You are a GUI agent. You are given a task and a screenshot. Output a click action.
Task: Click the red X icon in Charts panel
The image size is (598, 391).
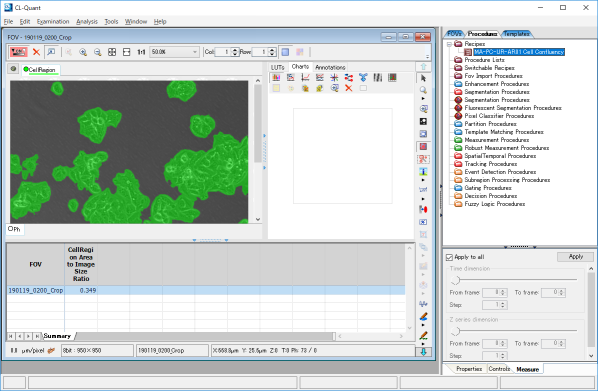pyautogui.click(x=349, y=88)
